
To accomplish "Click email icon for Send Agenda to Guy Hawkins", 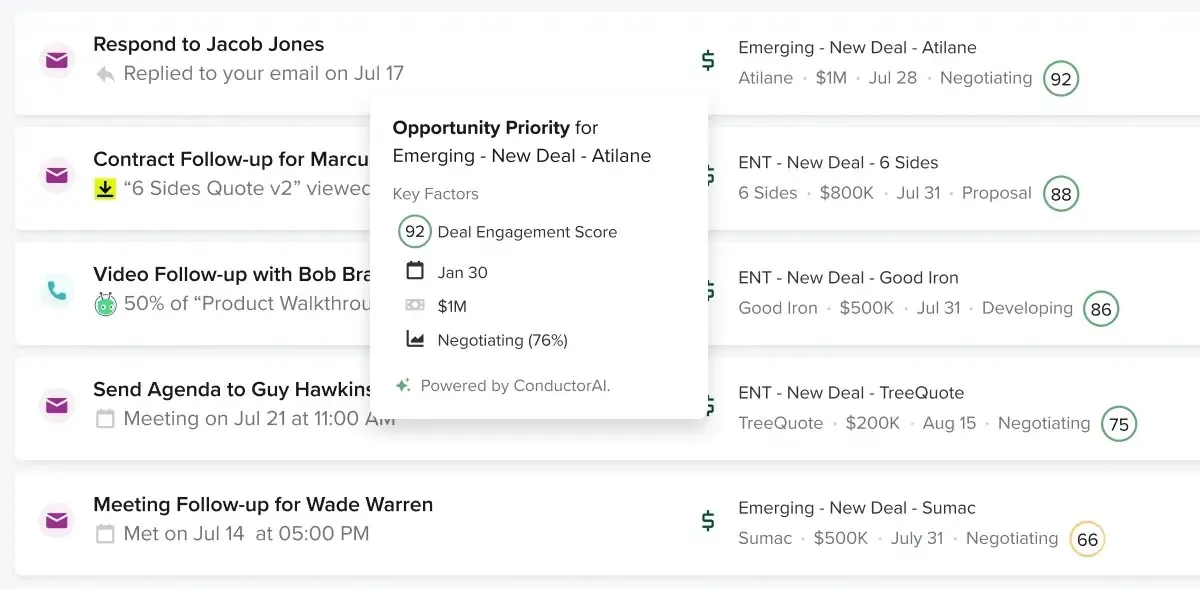I will [57, 405].
